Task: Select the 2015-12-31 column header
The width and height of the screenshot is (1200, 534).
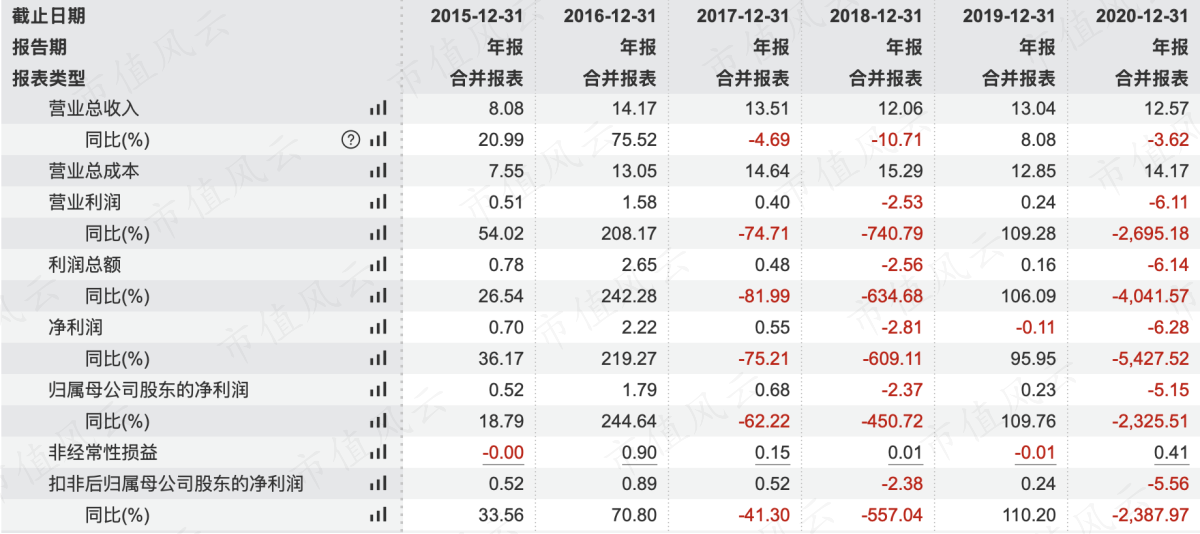Action: (477, 16)
